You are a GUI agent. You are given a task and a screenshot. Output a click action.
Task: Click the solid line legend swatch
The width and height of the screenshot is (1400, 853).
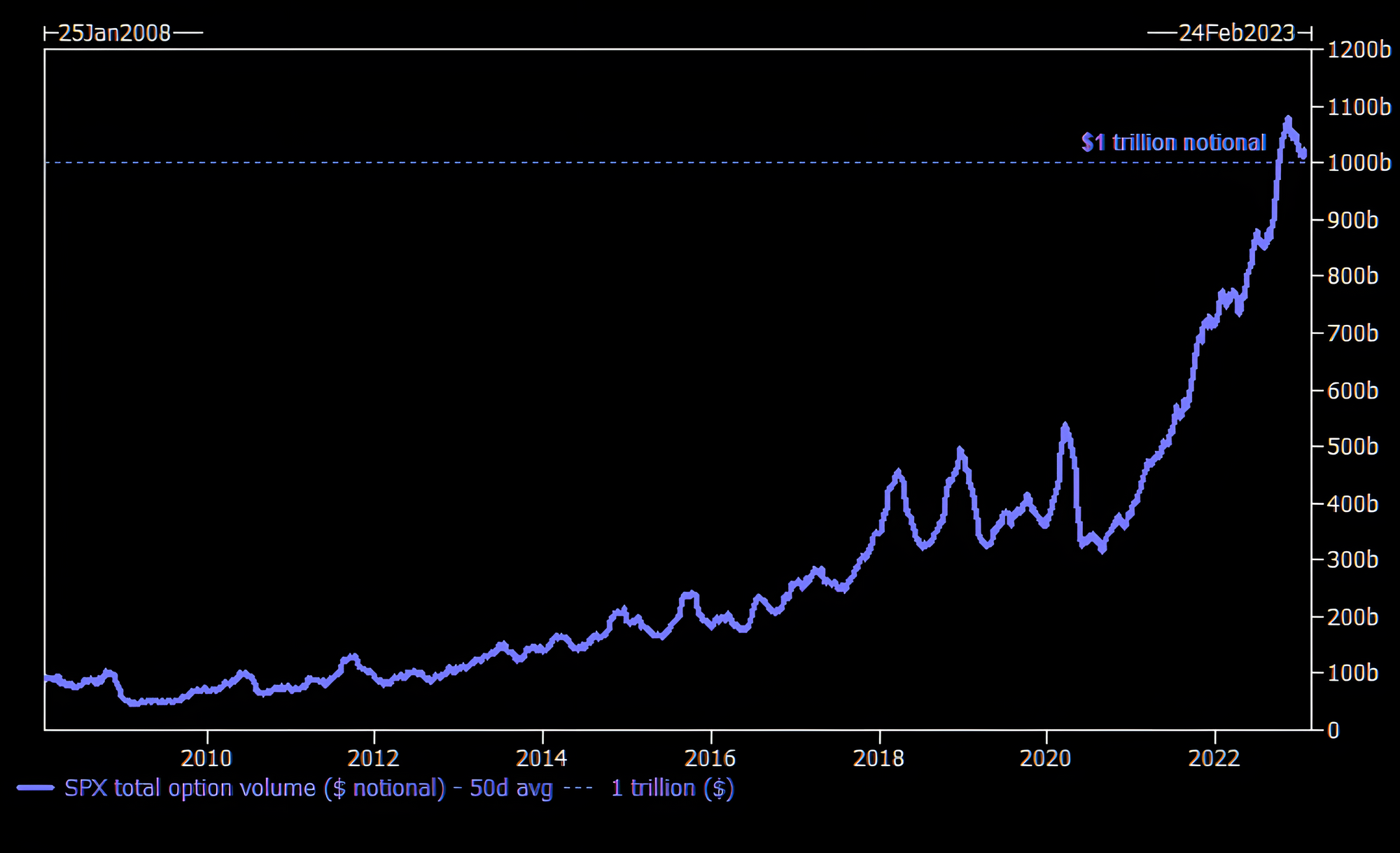(36, 788)
